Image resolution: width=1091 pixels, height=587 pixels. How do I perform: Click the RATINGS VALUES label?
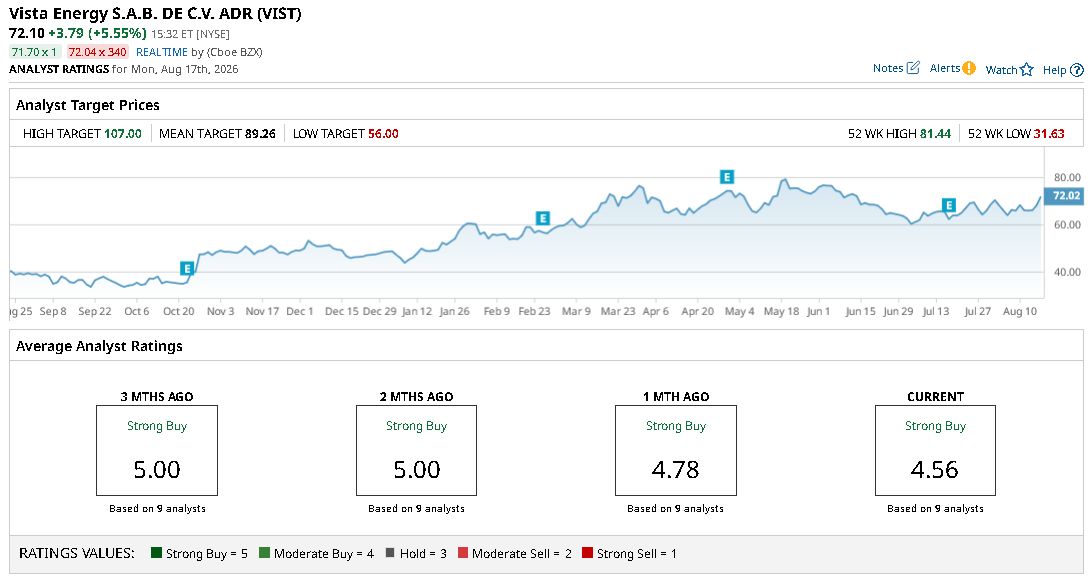click(x=77, y=553)
